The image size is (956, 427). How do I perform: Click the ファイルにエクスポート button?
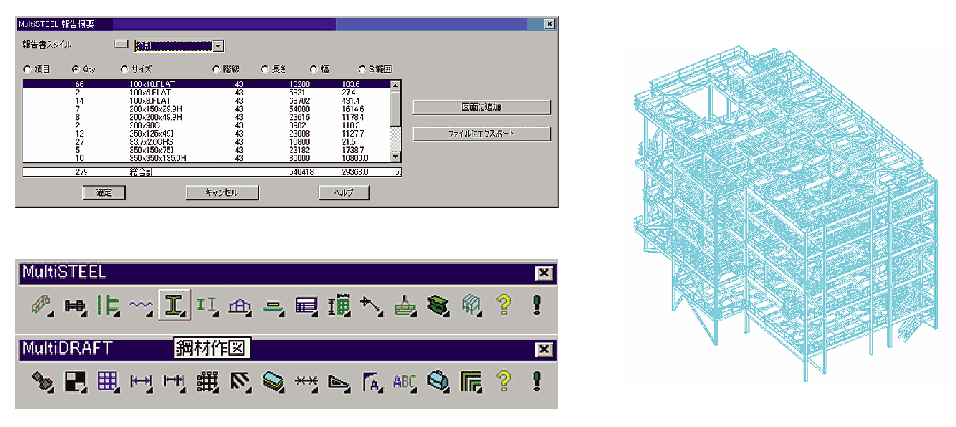(482, 133)
